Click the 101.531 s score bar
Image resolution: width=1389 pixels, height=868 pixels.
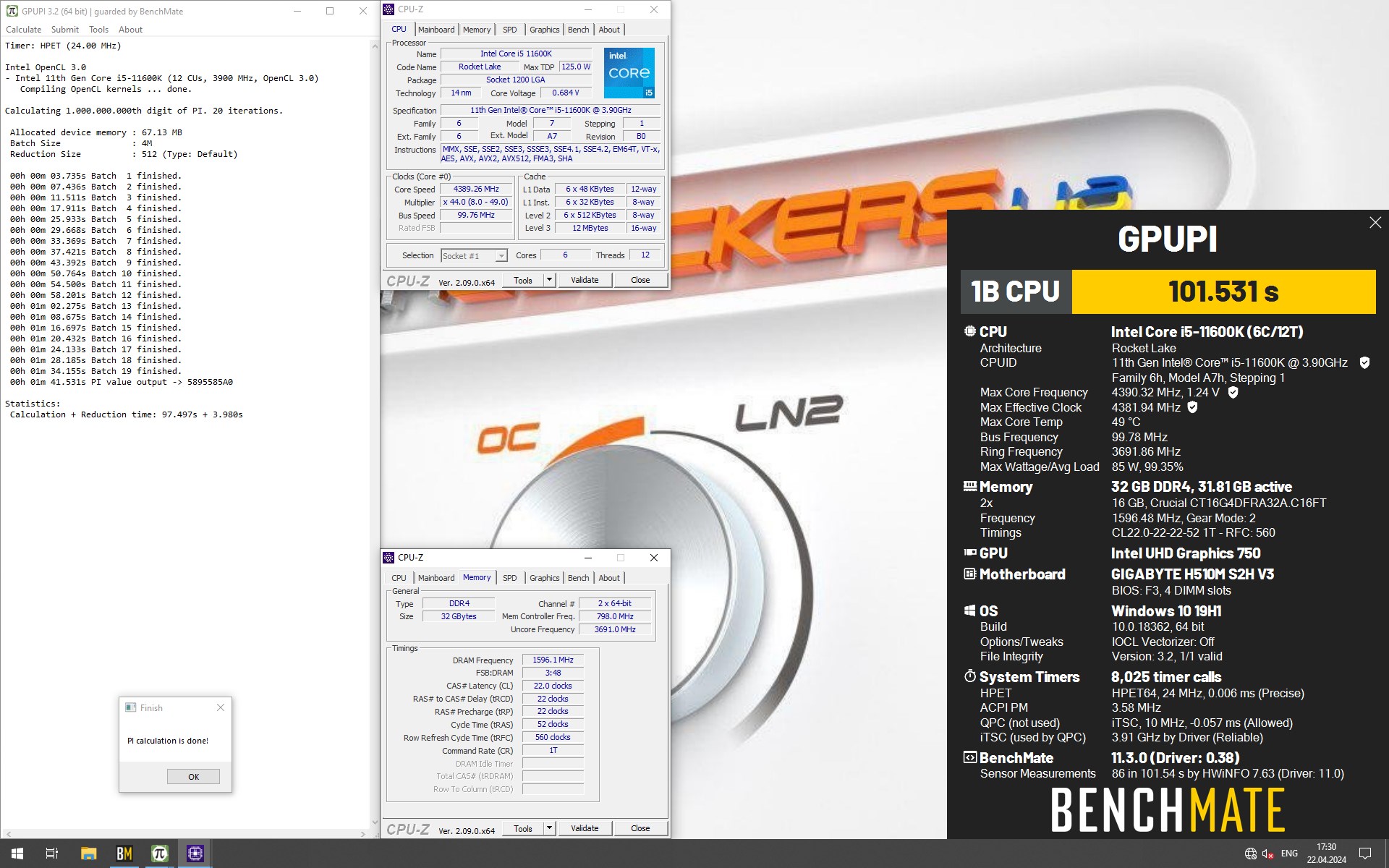coord(1223,292)
